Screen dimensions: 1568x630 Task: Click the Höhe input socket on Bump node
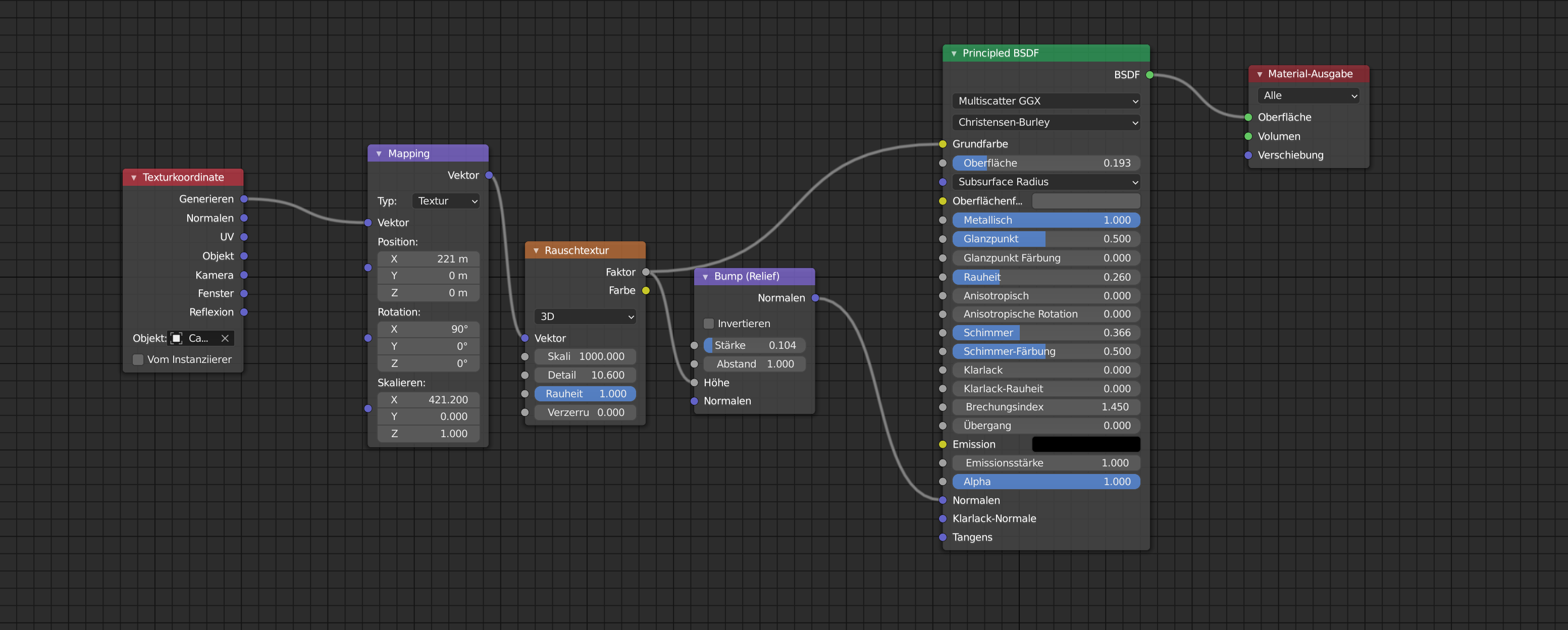(694, 383)
